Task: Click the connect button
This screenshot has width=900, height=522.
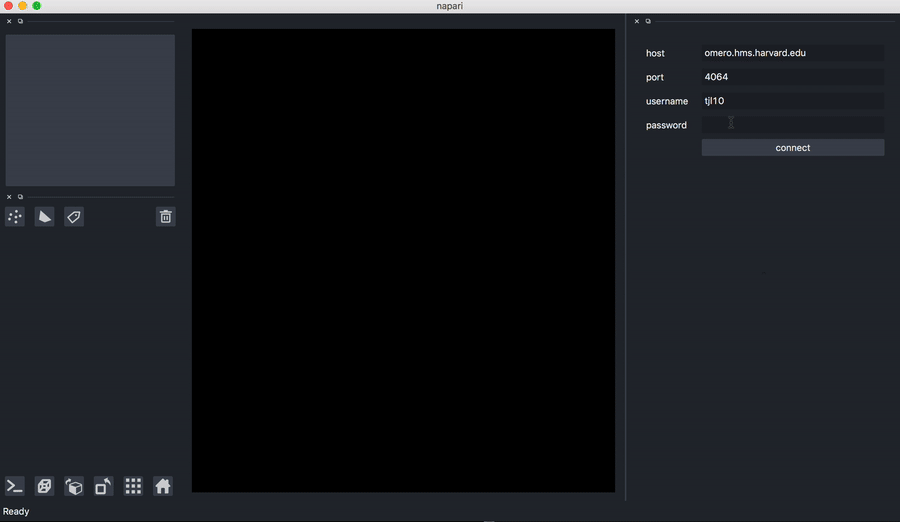Action: (793, 148)
